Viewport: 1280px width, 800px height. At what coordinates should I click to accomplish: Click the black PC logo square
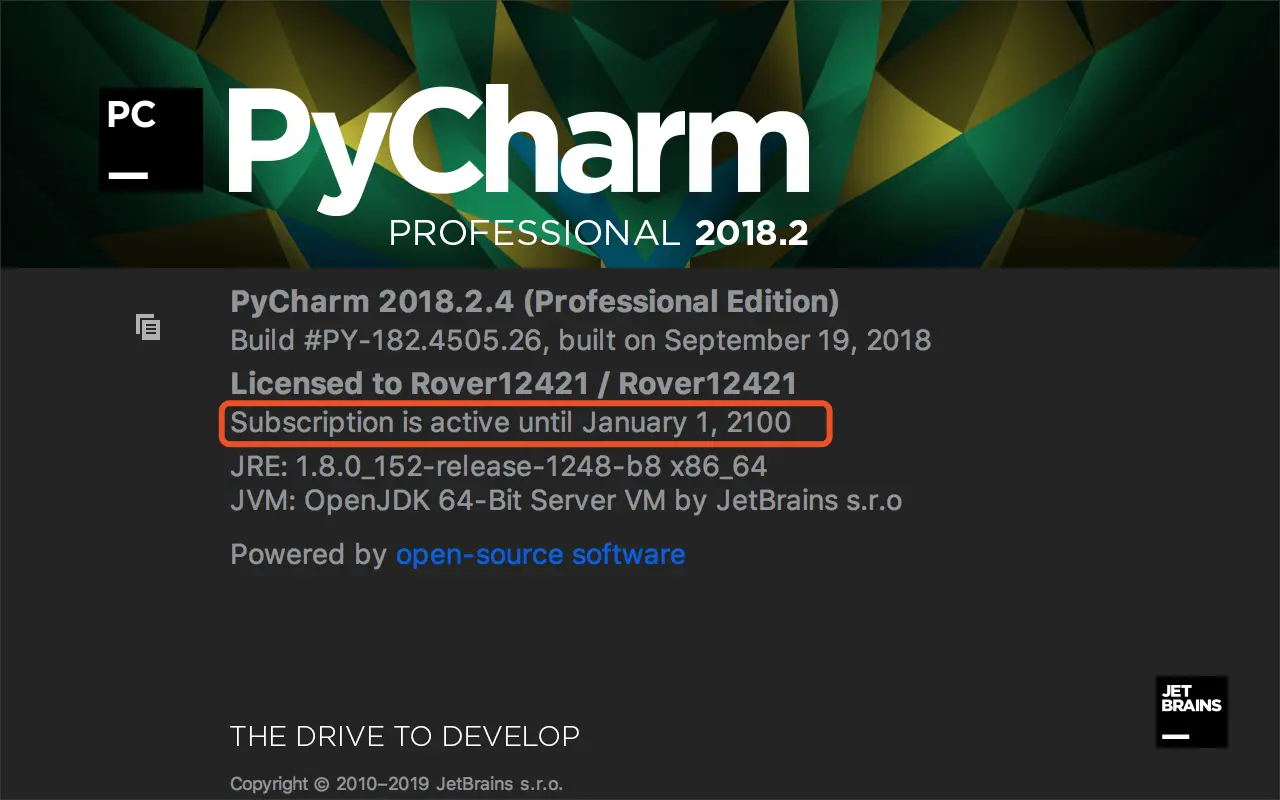click(151, 140)
